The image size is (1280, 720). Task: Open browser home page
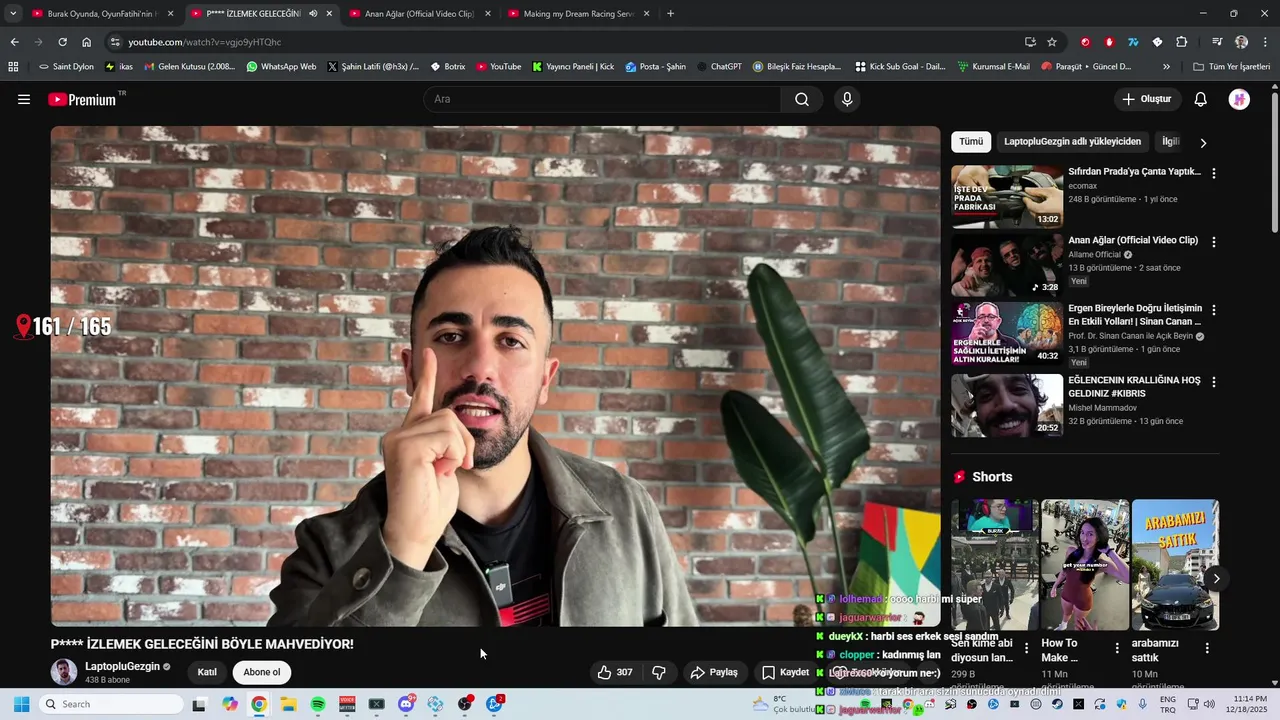[87, 42]
